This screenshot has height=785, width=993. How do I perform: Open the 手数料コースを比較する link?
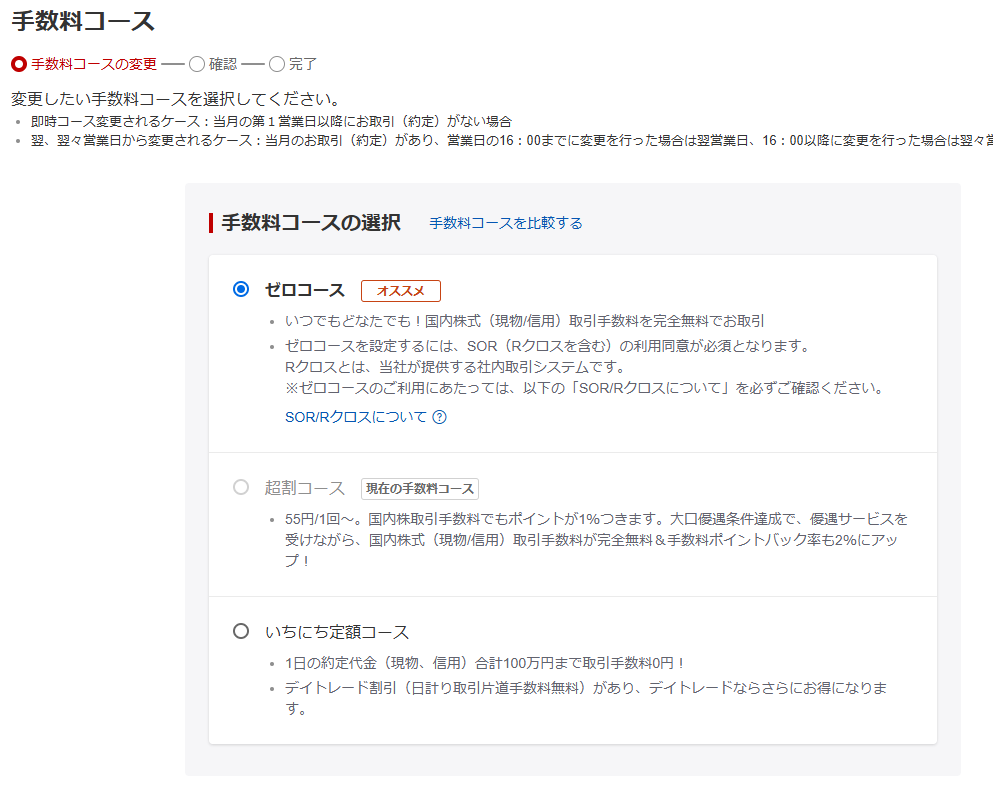point(505,223)
